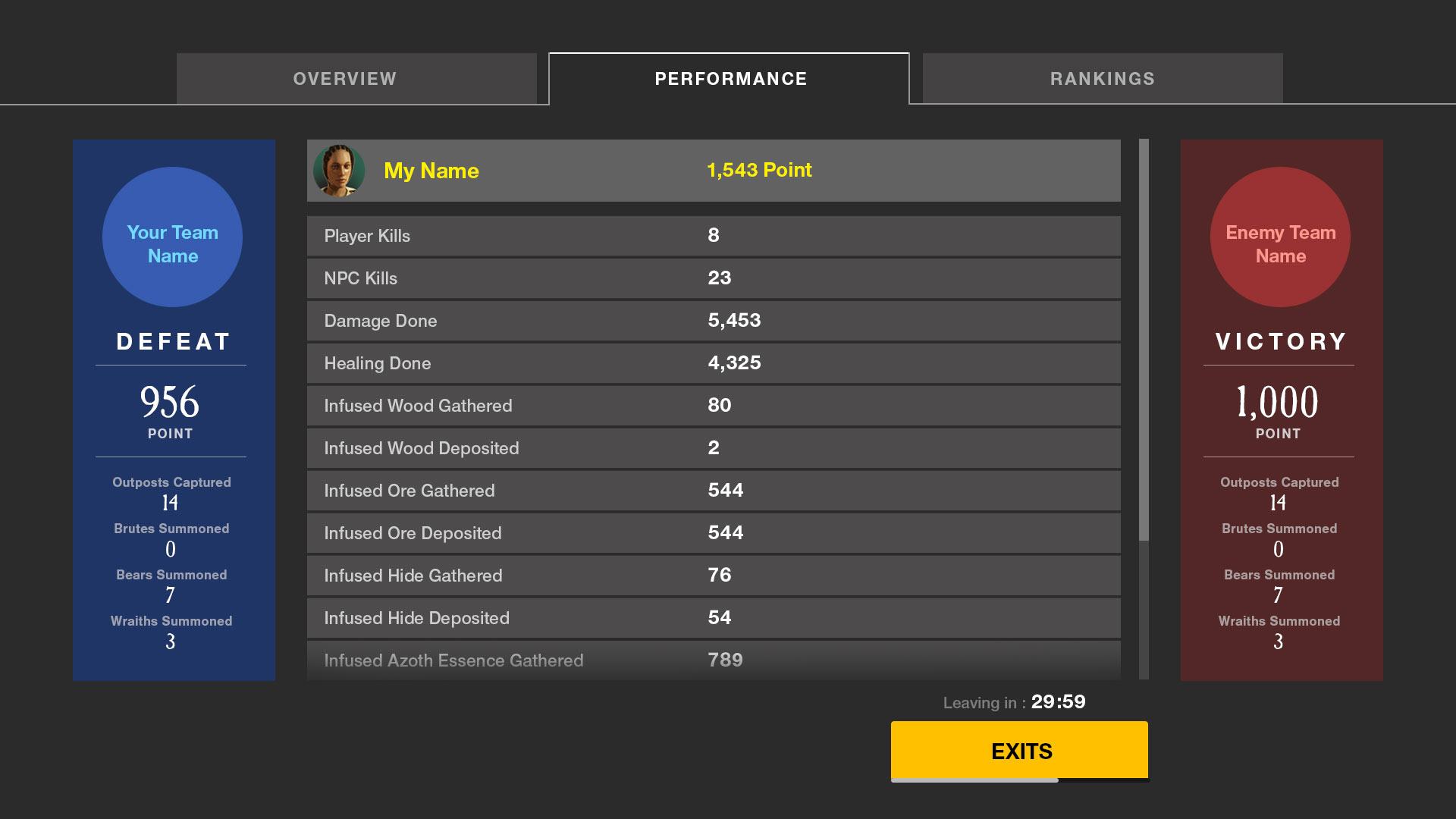
Task: Select the Infused Ore Deposited row
Action: 714,533
